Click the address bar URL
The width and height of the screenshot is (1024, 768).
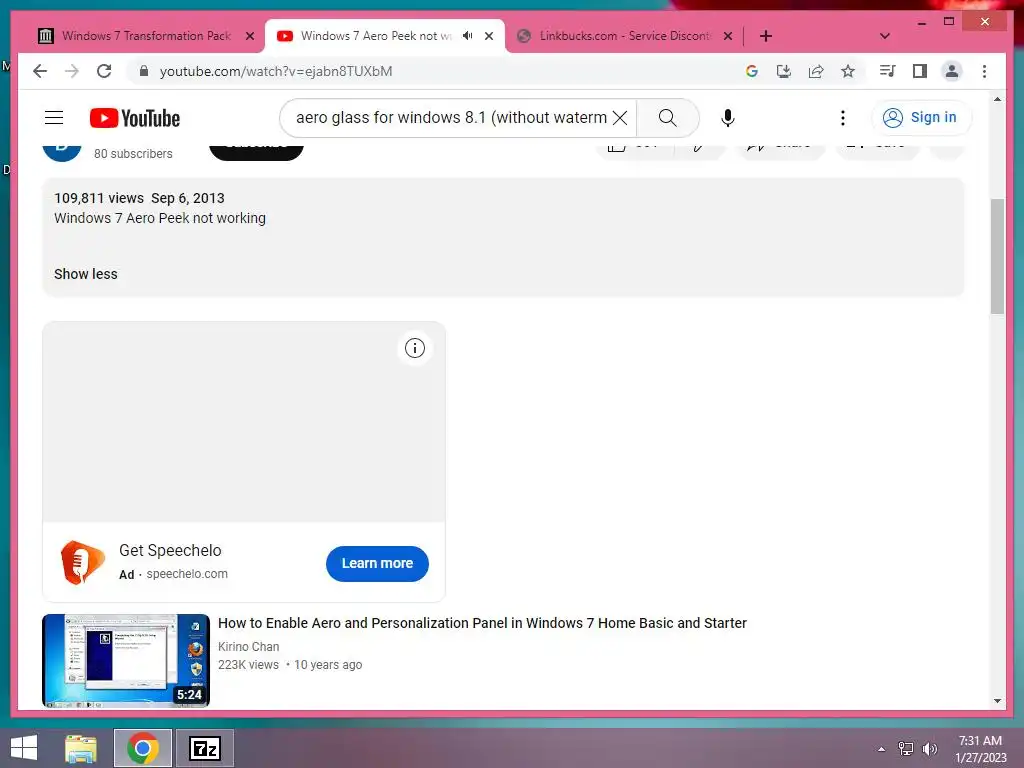(x=276, y=71)
